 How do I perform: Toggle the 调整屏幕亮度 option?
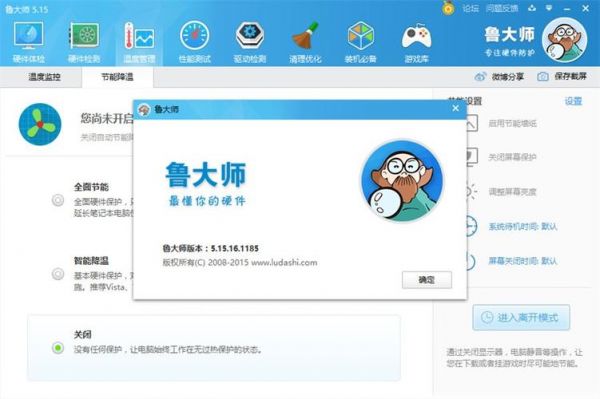[512, 191]
